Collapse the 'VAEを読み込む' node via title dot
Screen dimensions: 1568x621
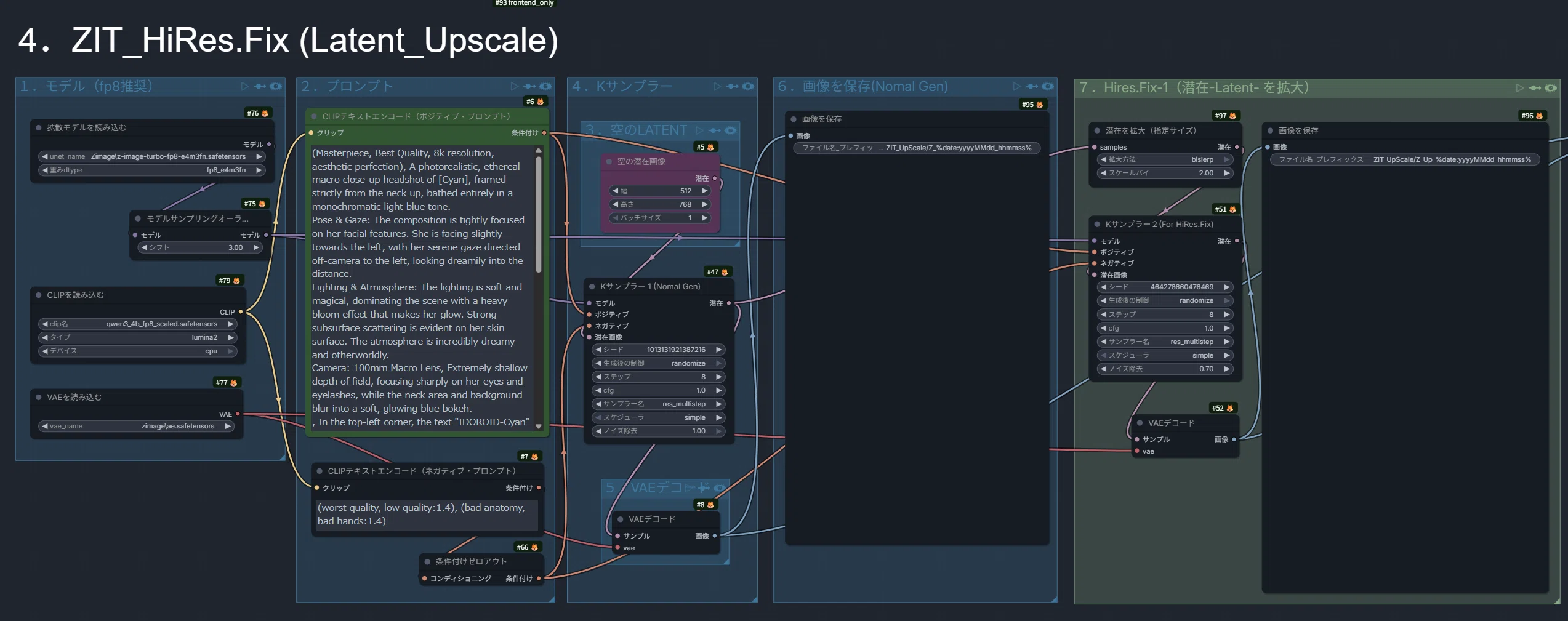pyautogui.click(x=38, y=398)
